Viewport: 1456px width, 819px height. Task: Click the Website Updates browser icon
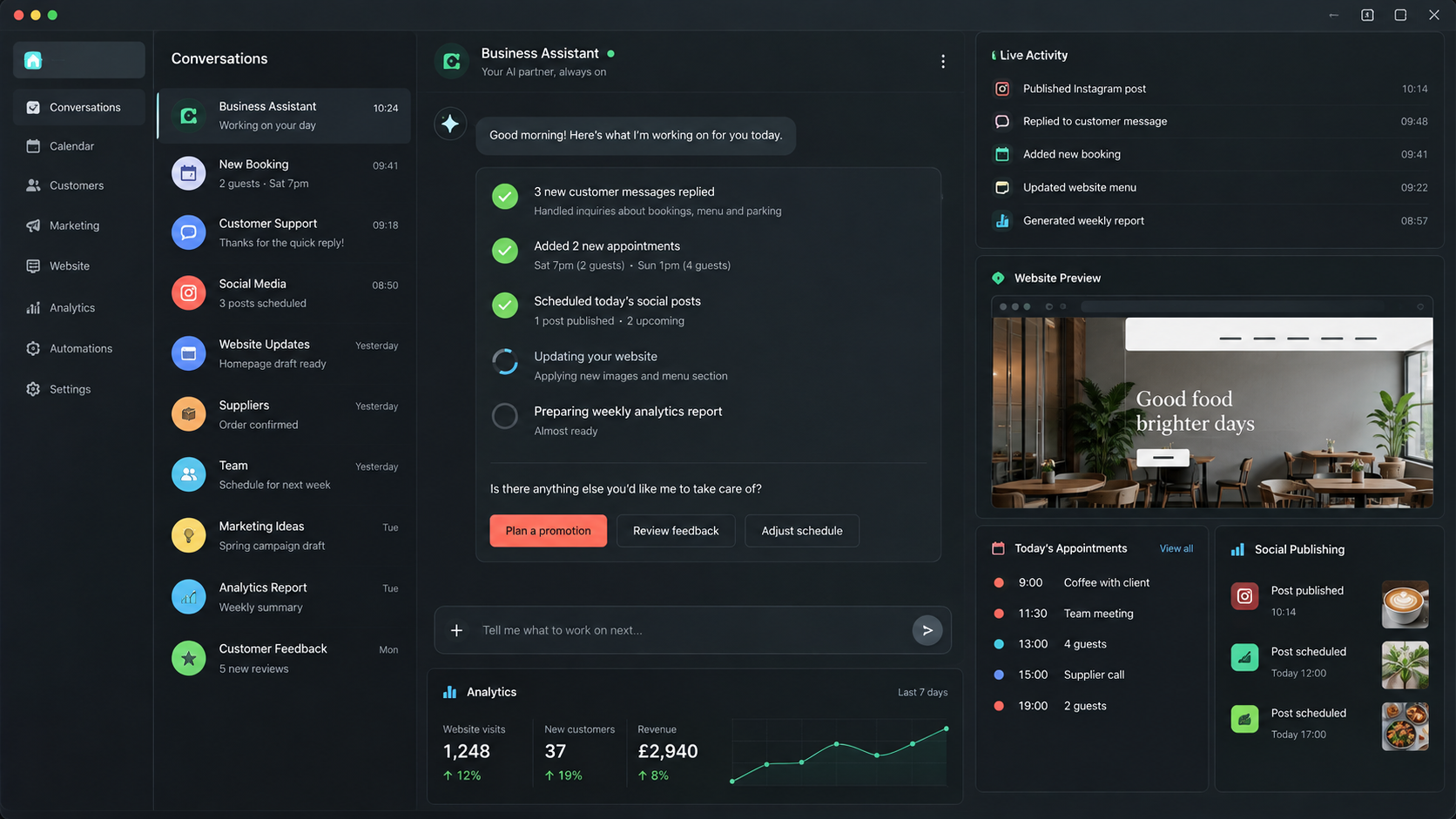pos(188,353)
